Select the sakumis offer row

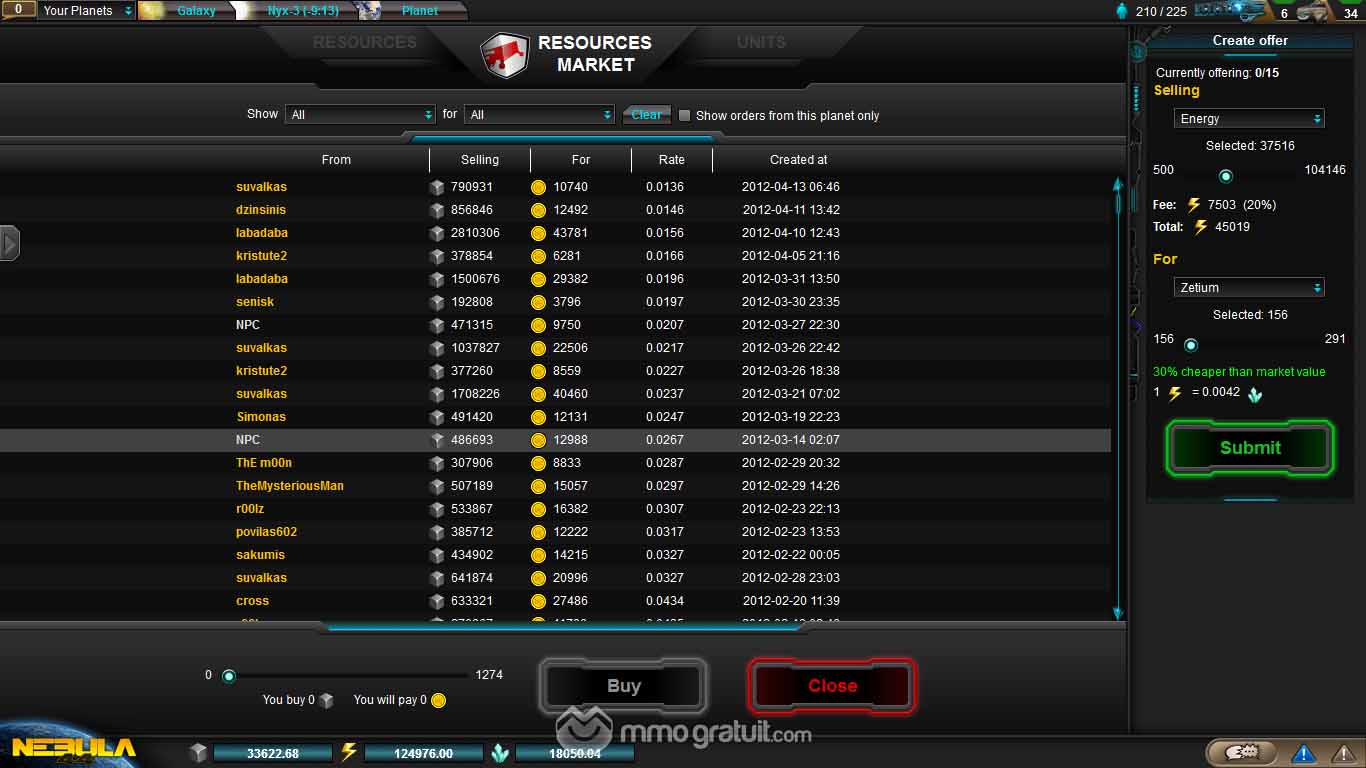555,555
